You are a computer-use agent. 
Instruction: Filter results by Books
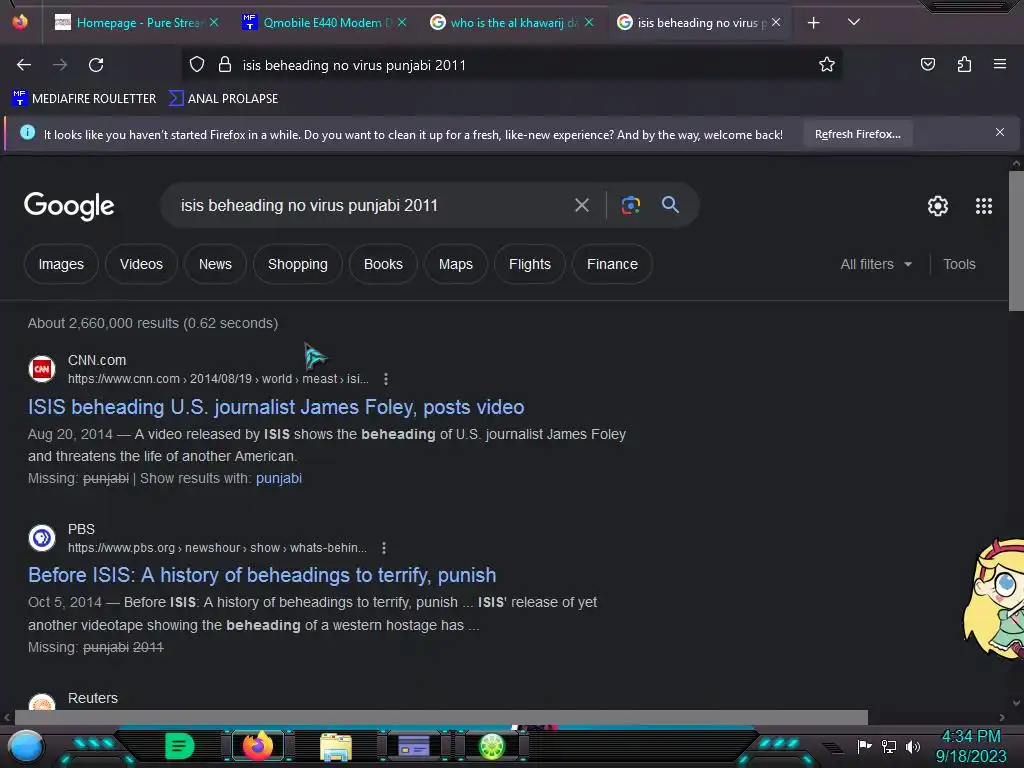(383, 264)
